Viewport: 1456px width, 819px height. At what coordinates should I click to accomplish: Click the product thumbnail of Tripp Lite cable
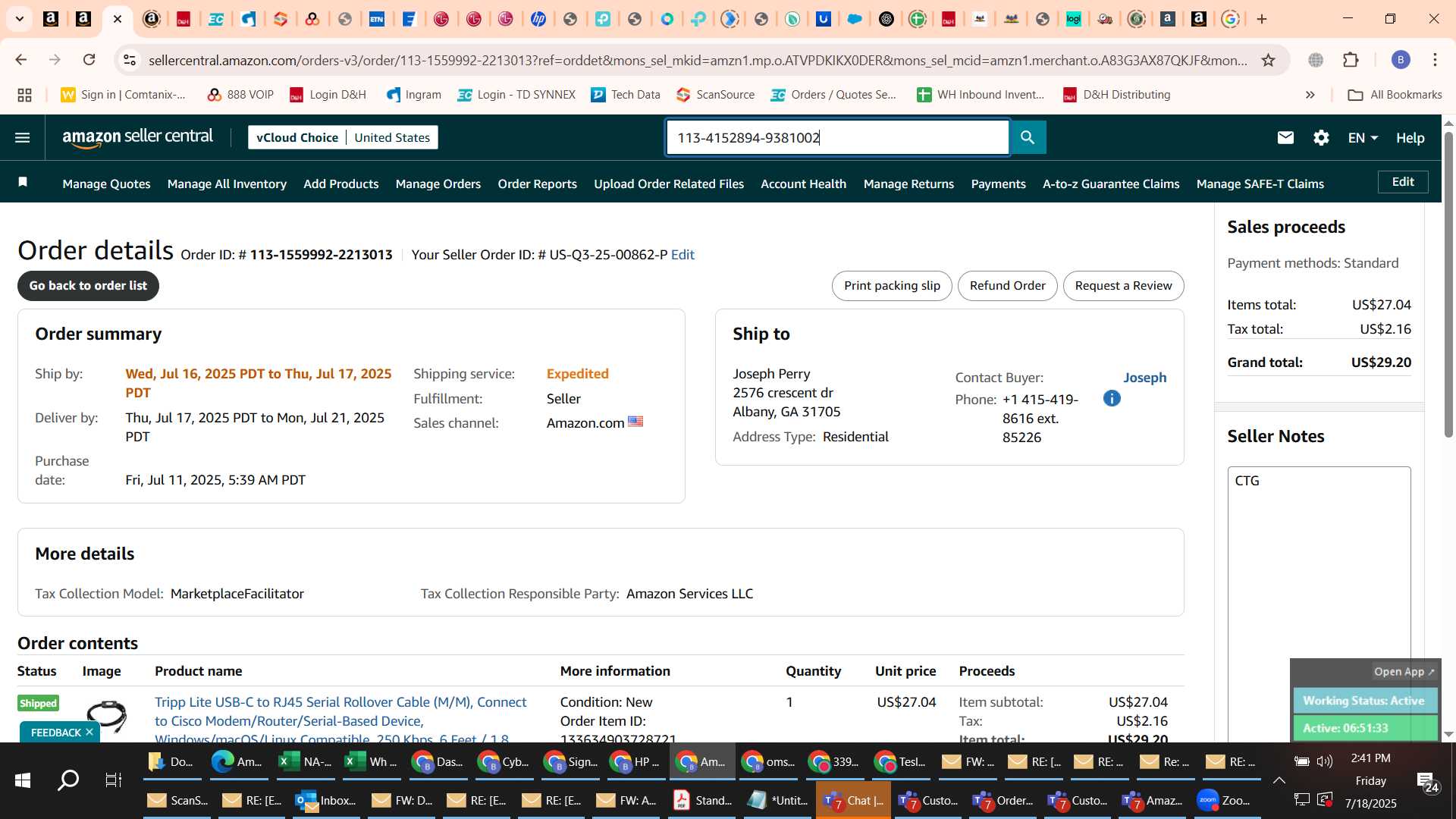click(x=106, y=717)
